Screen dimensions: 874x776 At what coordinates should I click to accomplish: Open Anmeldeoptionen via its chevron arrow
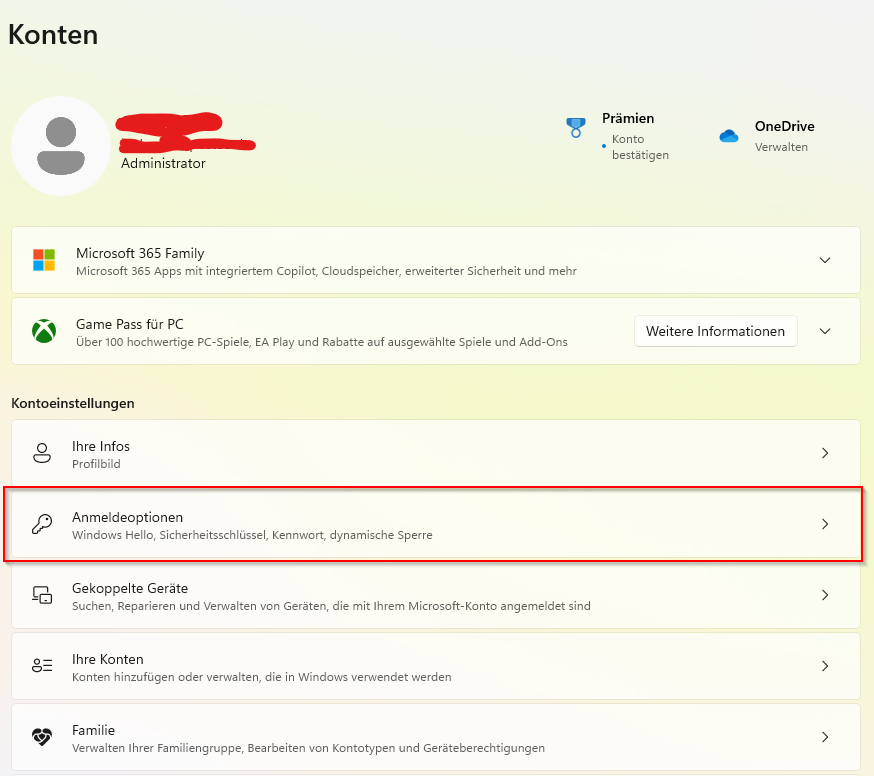(x=825, y=524)
